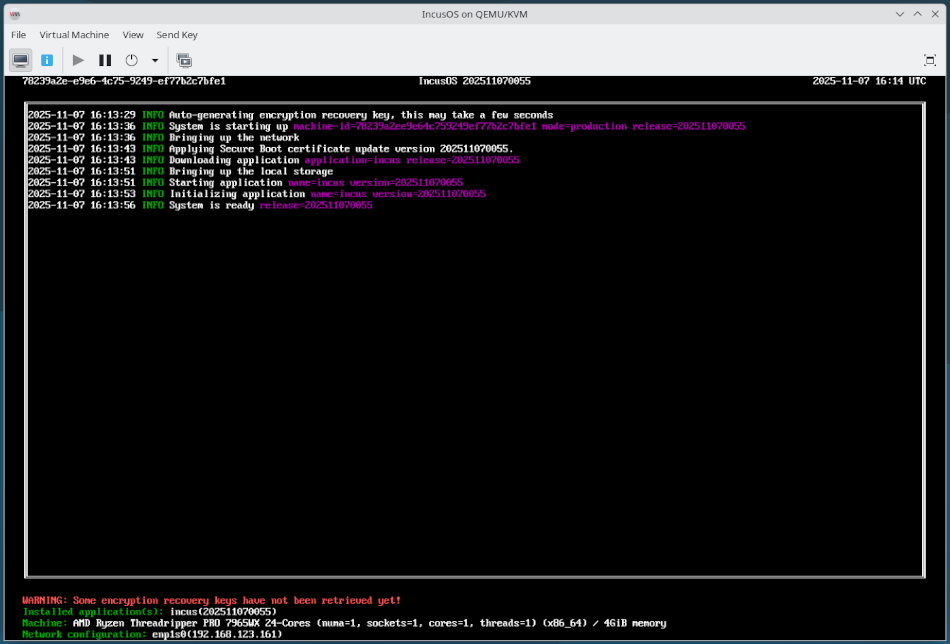Image resolution: width=950 pixels, height=644 pixels.
Task: Enter fullscreen console mode
Action: tap(927, 59)
